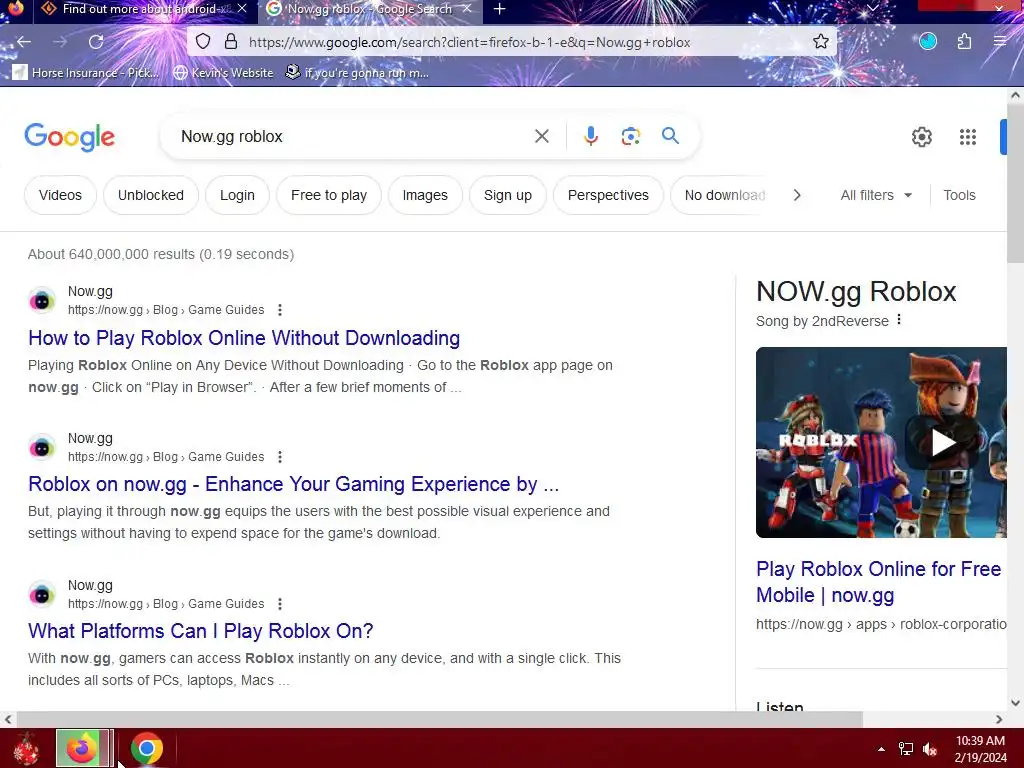This screenshot has width=1024, height=768.
Task: Open the tracking protection shield icon
Action: pyautogui.click(x=203, y=42)
